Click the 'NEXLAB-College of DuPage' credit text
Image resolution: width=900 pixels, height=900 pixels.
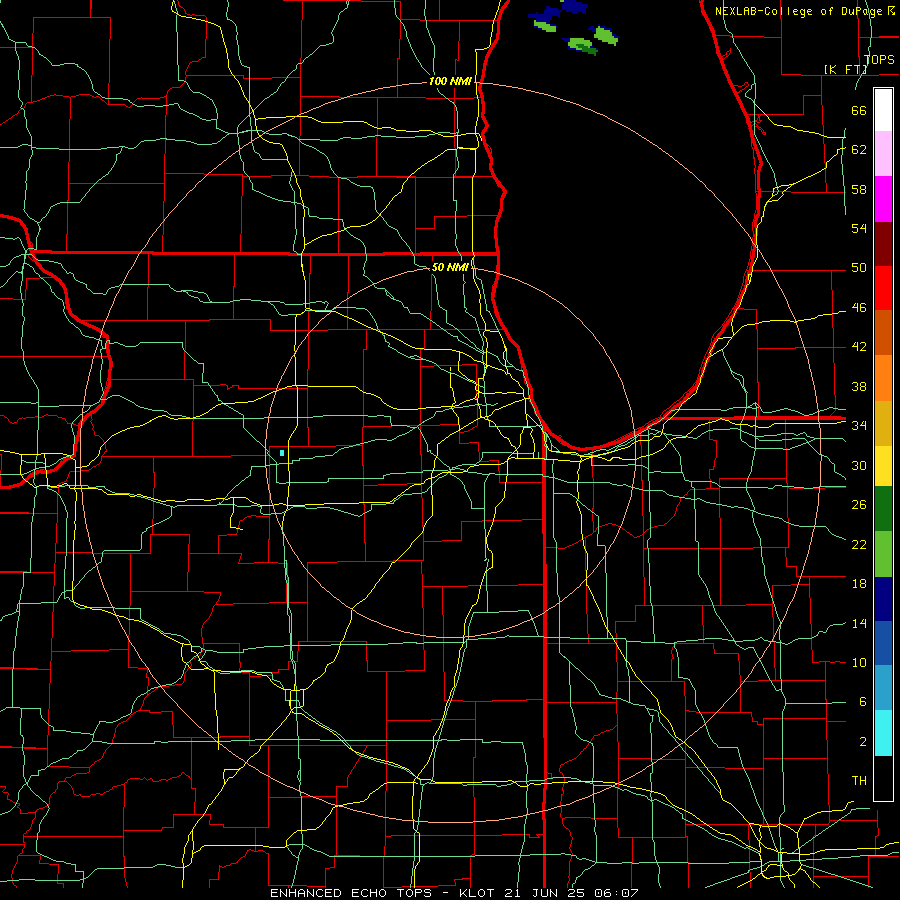tap(800, 11)
